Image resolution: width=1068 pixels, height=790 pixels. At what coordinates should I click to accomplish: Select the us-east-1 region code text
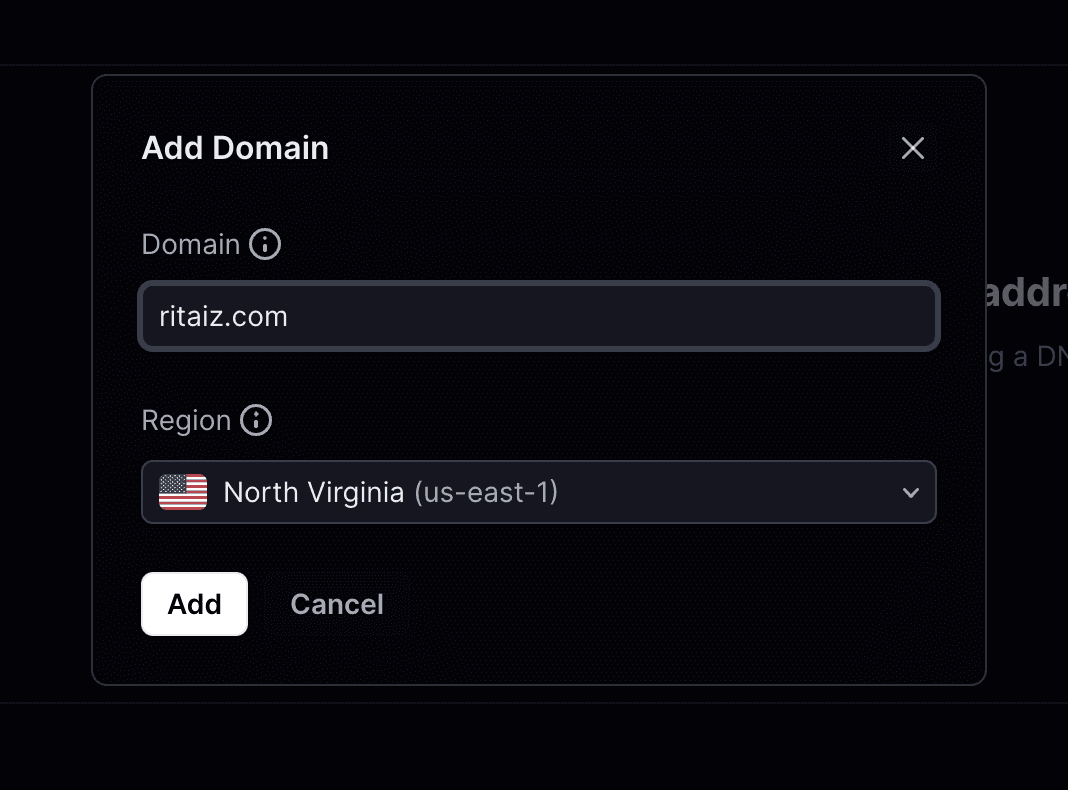(x=486, y=492)
